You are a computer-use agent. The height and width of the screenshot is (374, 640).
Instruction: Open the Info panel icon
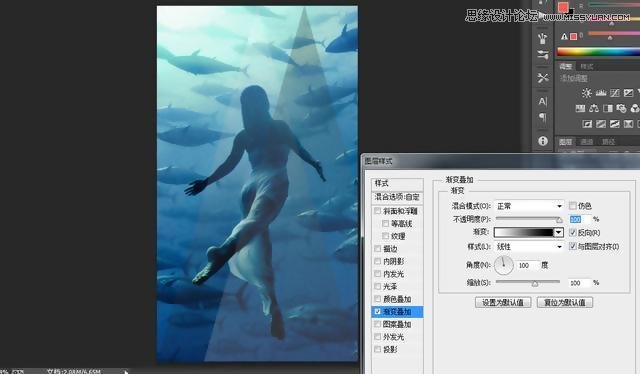[x=542, y=141]
